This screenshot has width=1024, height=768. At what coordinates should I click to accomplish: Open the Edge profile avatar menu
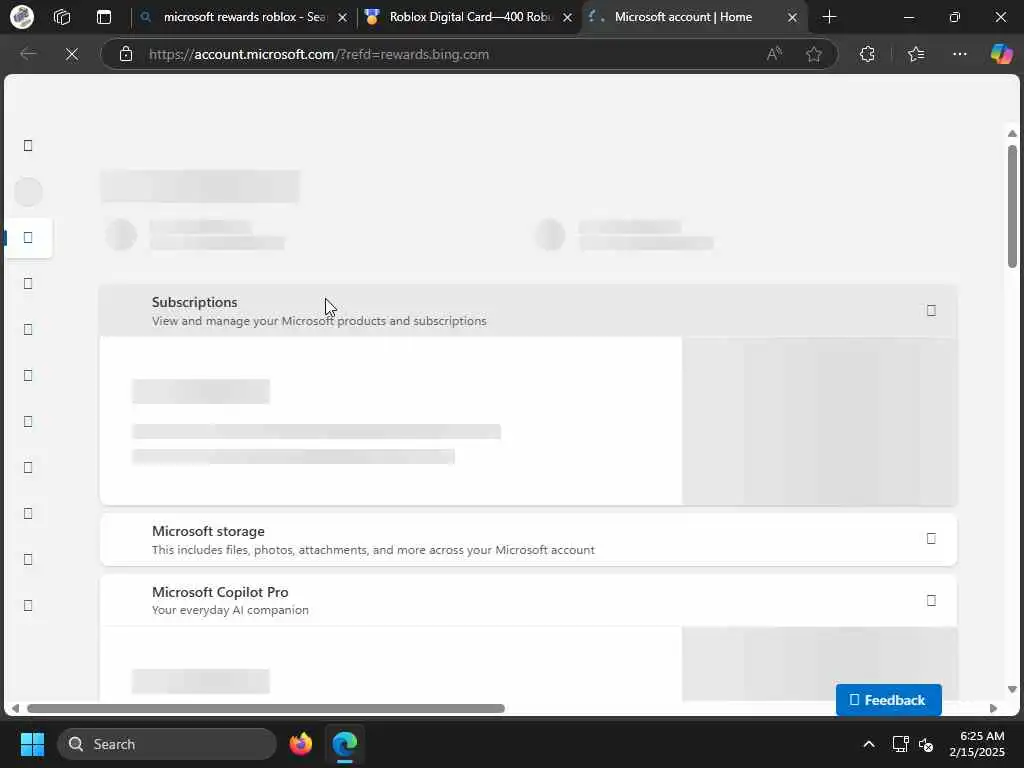[22, 17]
